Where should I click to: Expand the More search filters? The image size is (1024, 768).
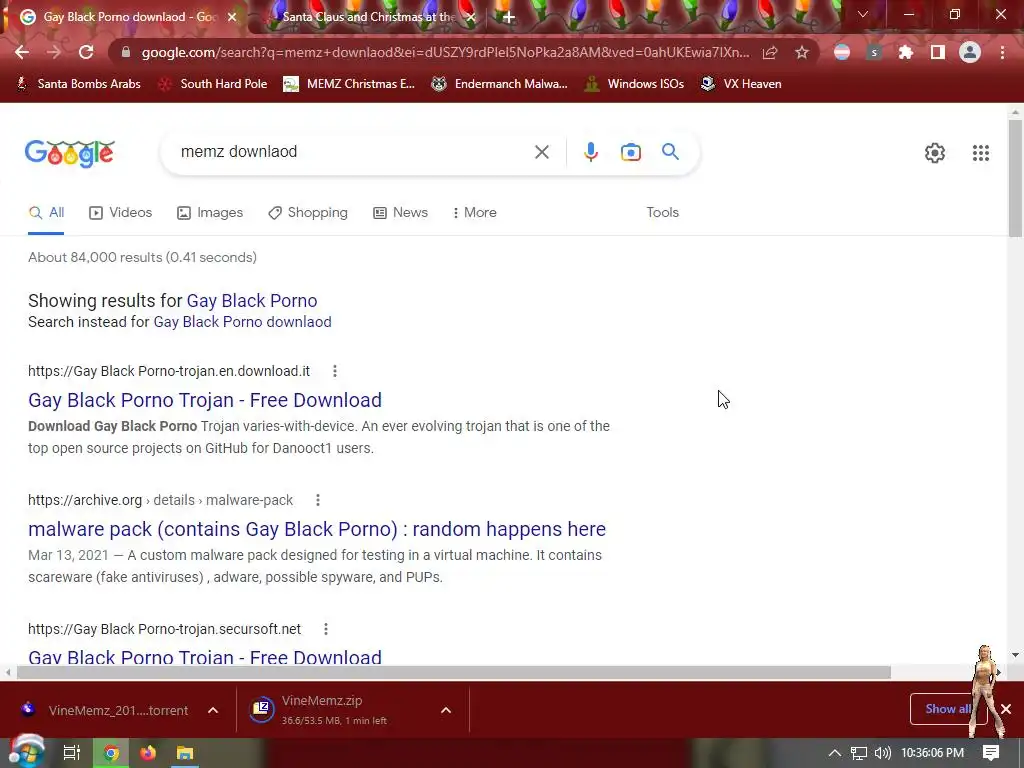click(475, 212)
